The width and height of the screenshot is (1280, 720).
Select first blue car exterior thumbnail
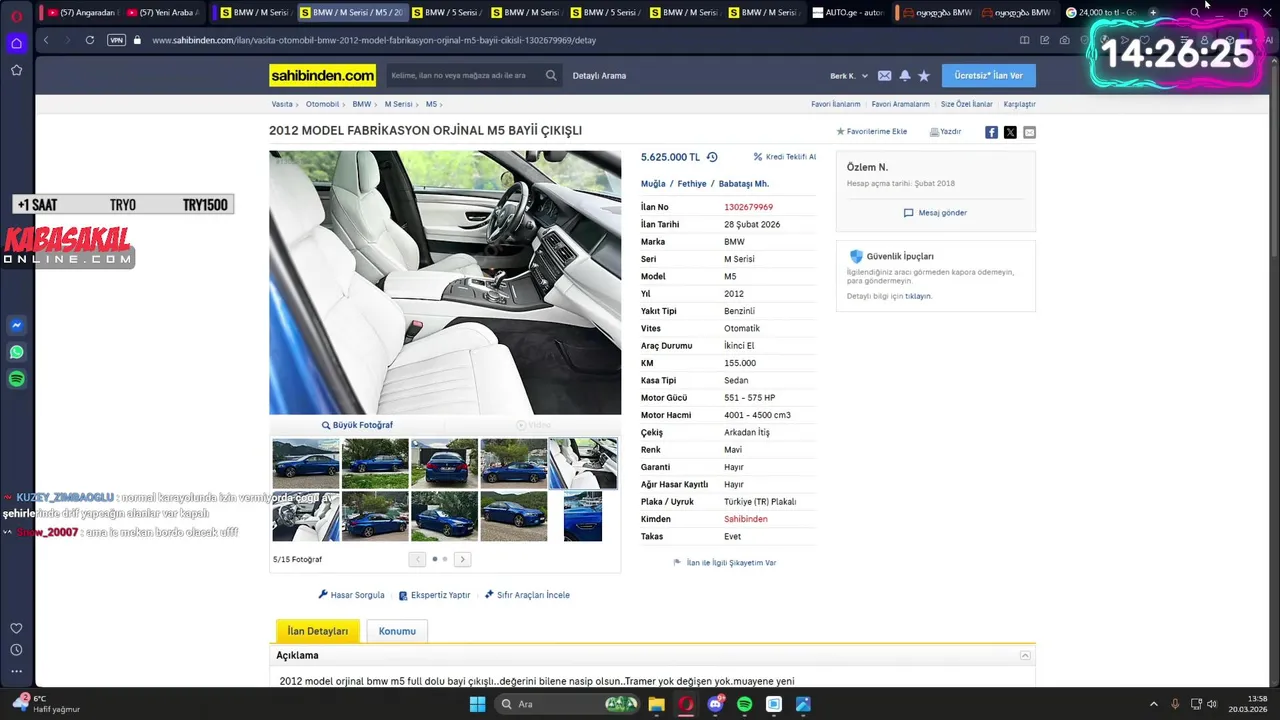[x=306, y=463]
